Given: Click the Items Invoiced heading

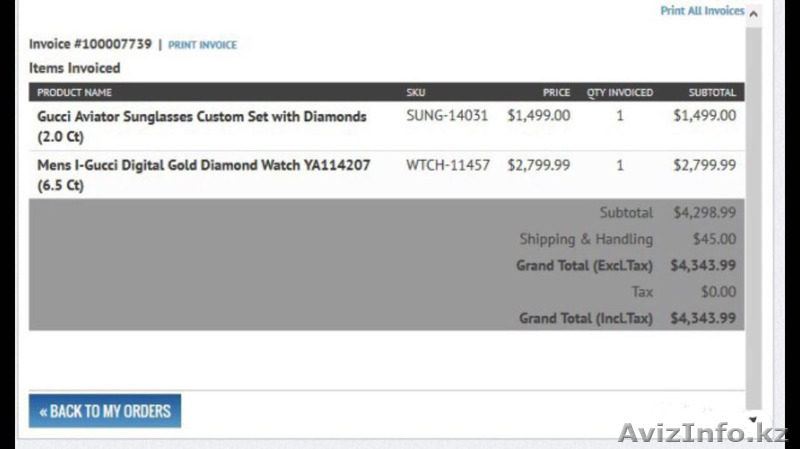Looking at the screenshot, I should click(74, 68).
